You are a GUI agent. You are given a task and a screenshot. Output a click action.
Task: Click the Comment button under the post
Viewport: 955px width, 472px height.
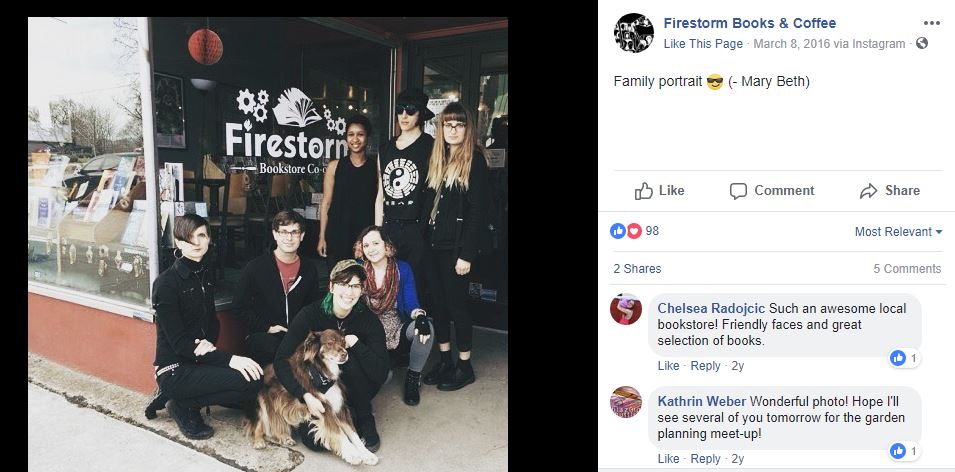pos(772,191)
